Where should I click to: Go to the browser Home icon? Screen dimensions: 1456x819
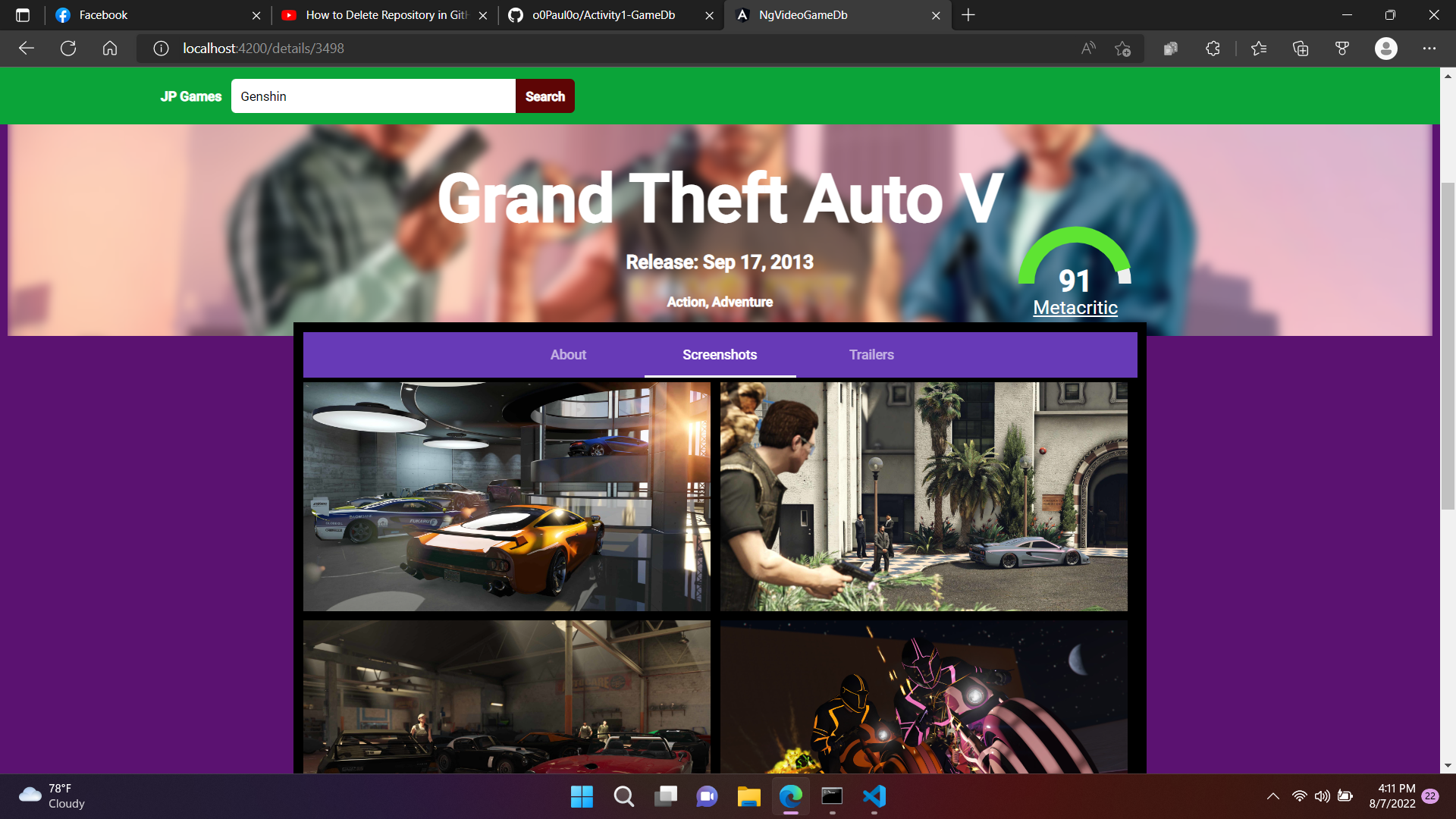[110, 49]
